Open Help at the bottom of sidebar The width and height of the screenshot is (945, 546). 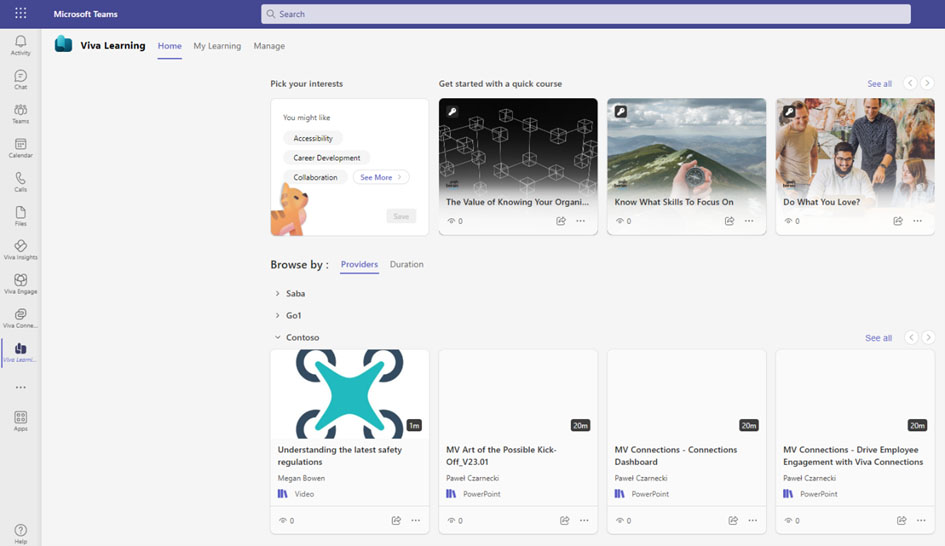pos(20,533)
